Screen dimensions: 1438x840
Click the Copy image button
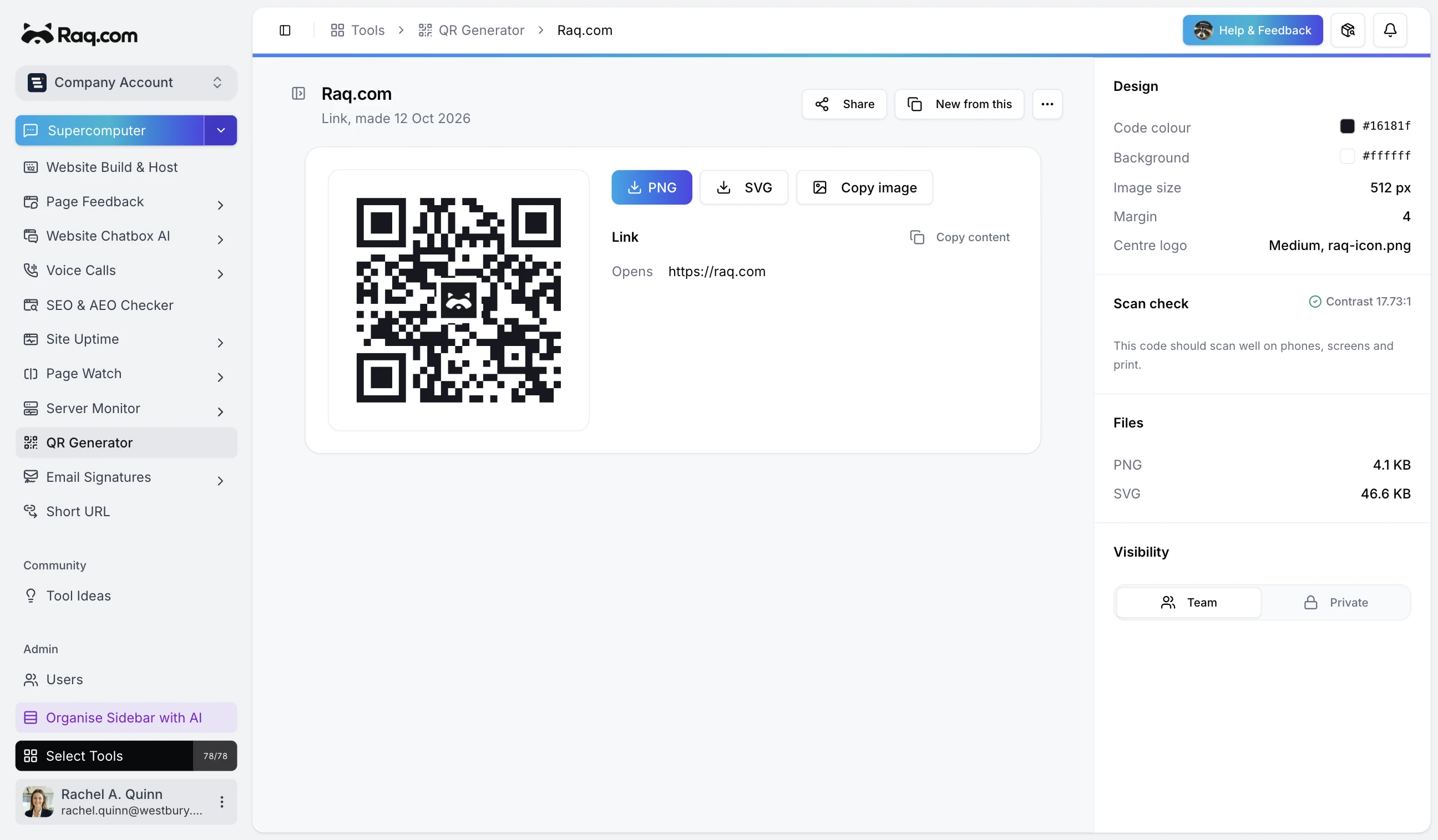point(864,187)
